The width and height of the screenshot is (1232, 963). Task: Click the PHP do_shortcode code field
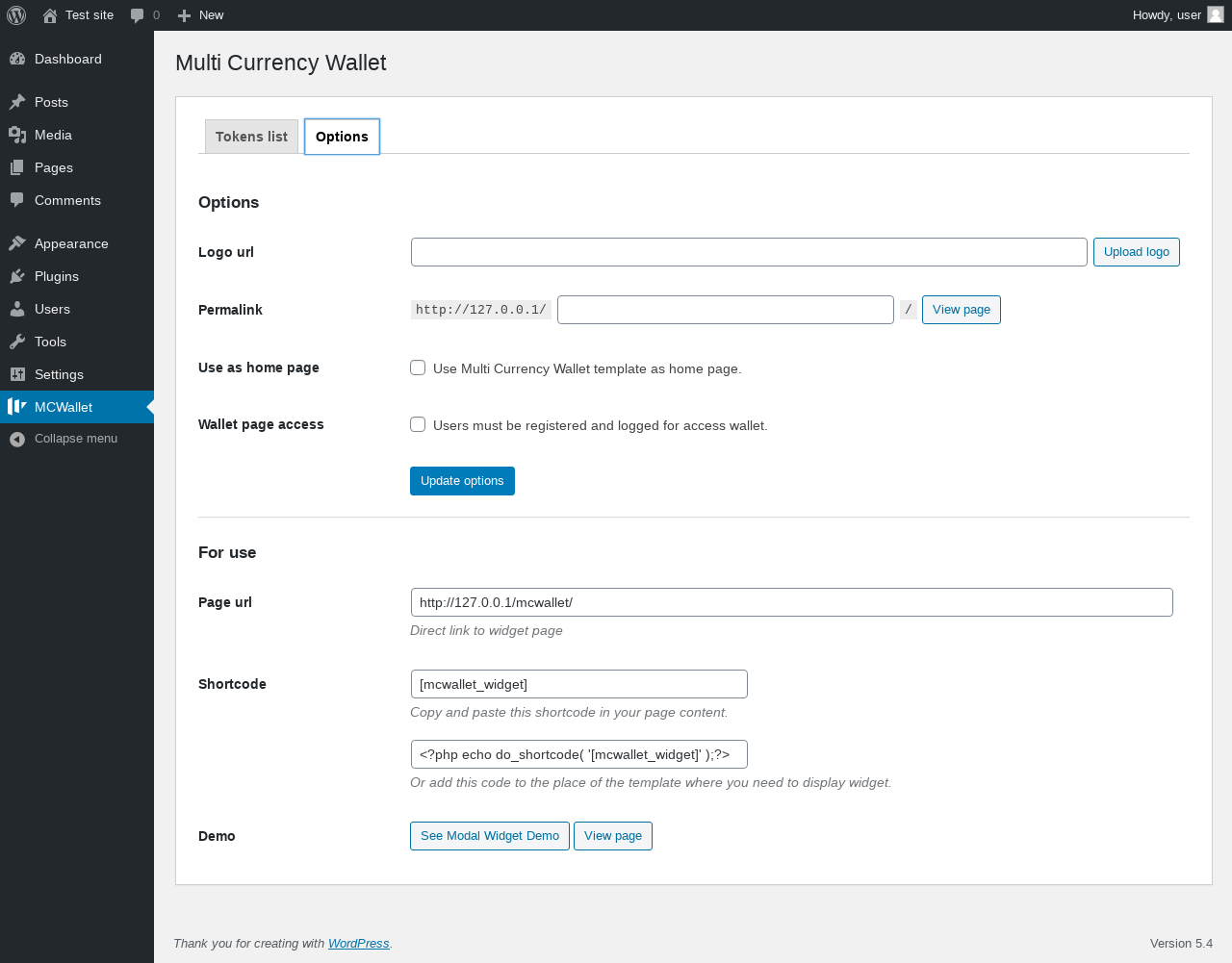[578, 754]
